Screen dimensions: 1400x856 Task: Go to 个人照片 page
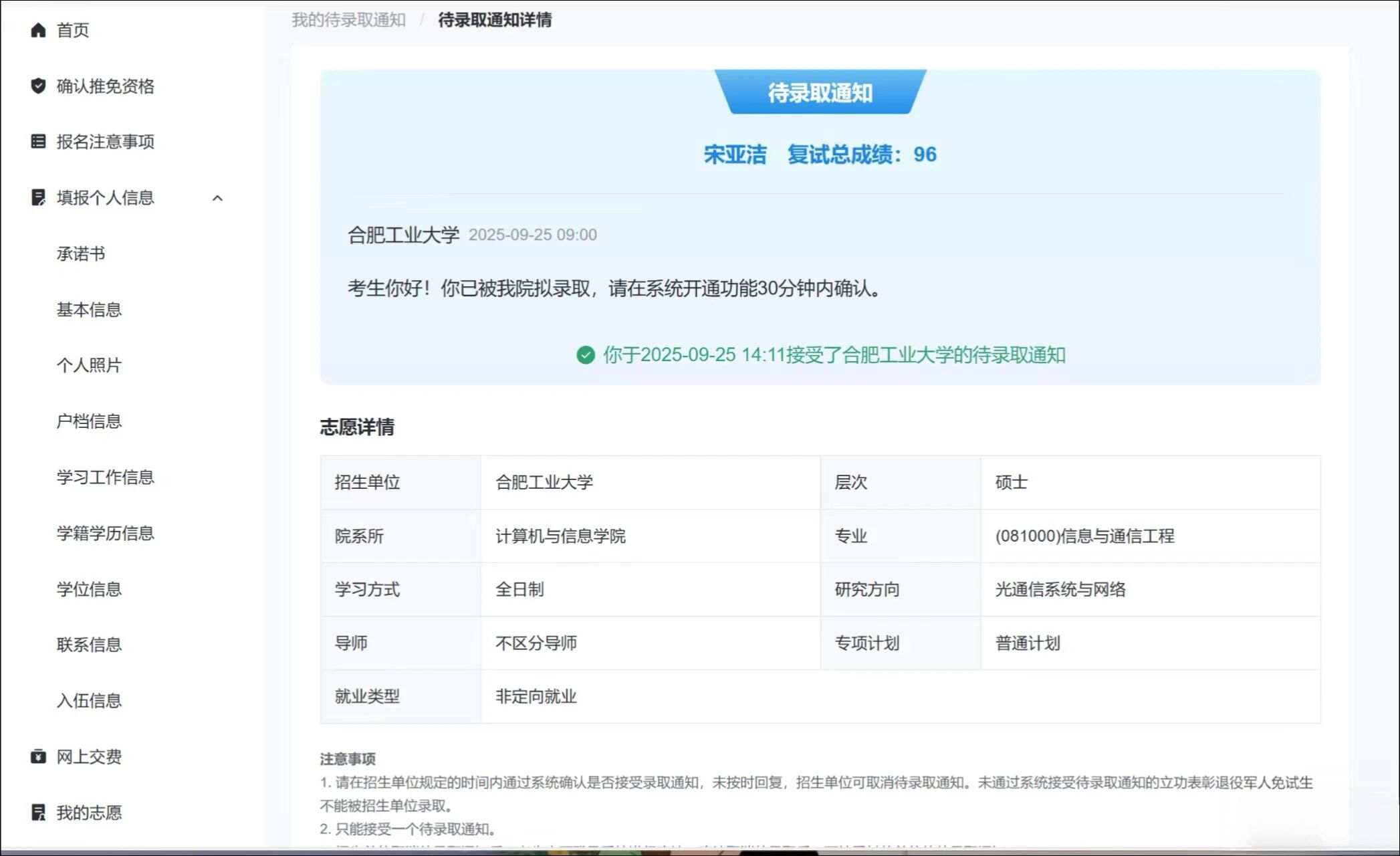click(89, 365)
